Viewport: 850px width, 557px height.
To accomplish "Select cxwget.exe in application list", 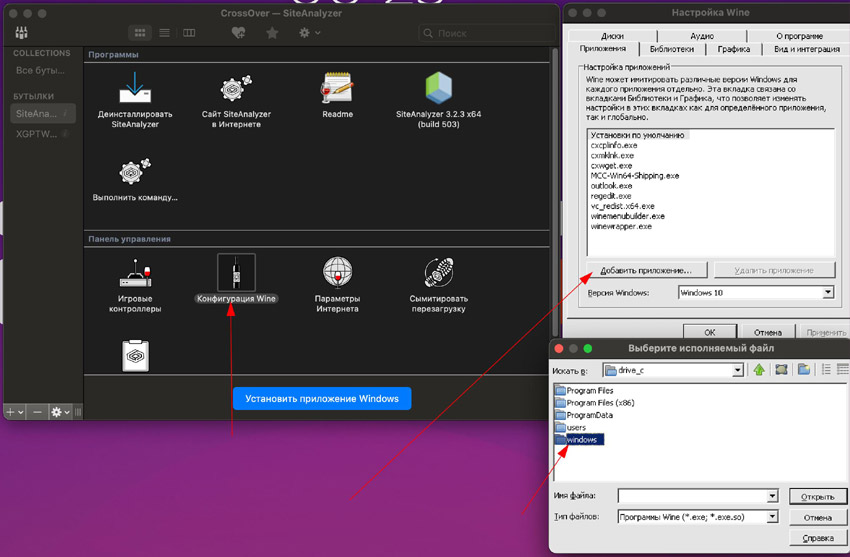I will (x=611, y=166).
